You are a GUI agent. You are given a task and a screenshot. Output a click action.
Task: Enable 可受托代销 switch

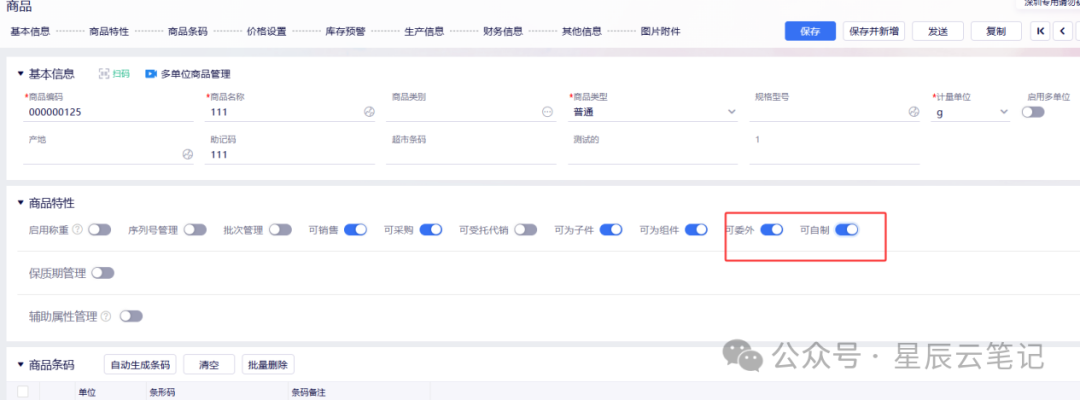click(526, 230)
